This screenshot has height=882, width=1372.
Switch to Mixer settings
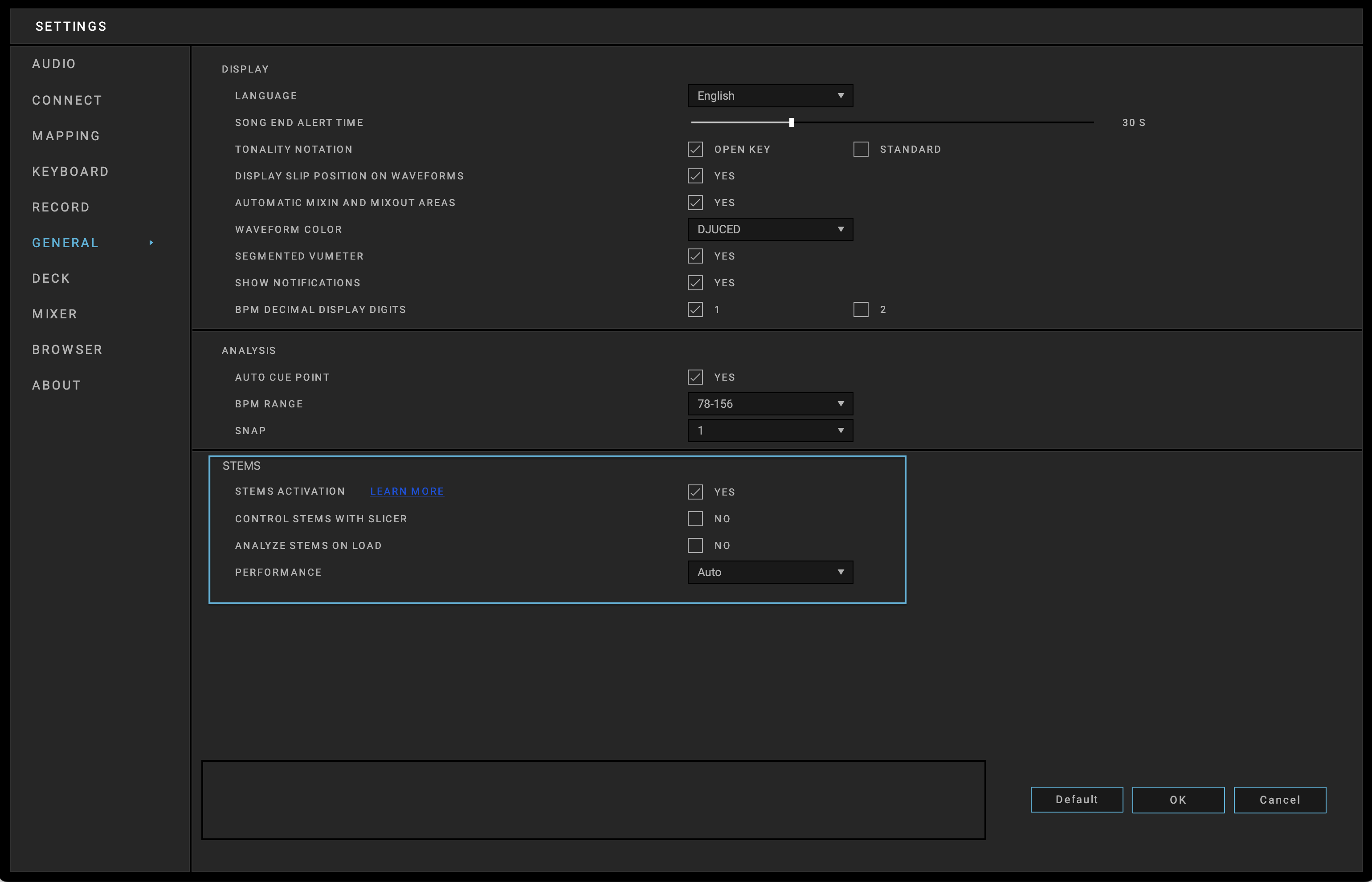click(x=54, y=314)
